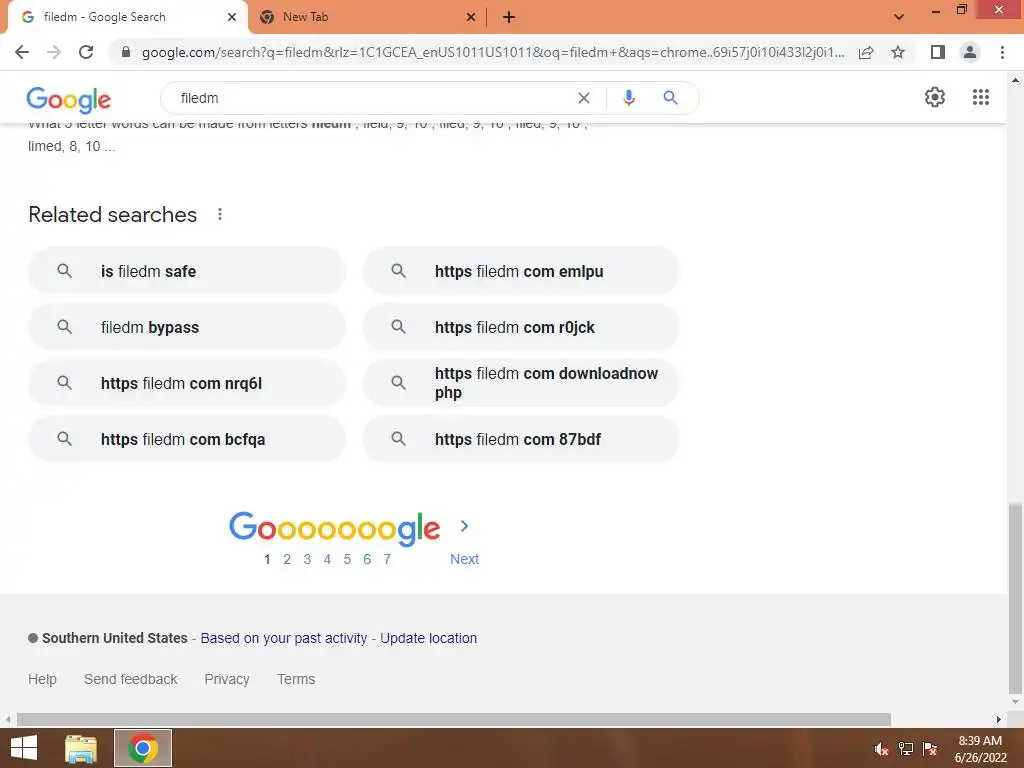
Task: Click the scroll-up arrow of the page
Action: [x=1015, y=80]
